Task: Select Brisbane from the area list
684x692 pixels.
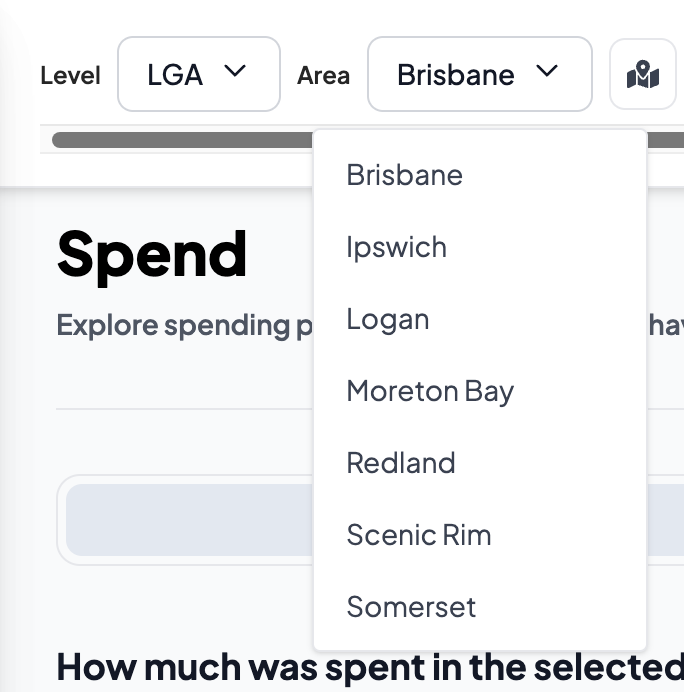Action: (404, 175)
